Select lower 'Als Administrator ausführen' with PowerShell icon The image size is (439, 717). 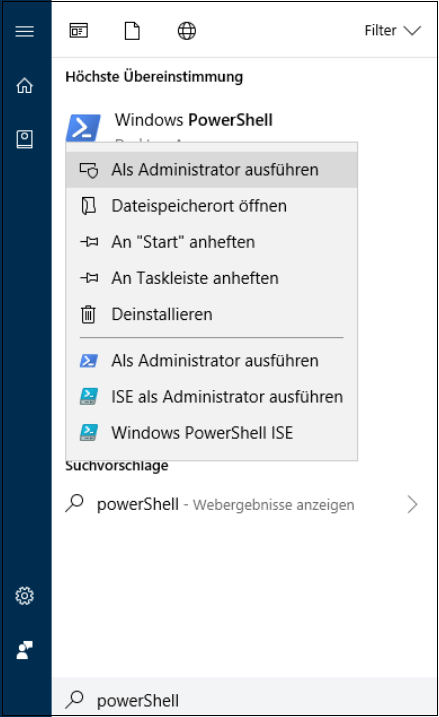coord(212,361)
